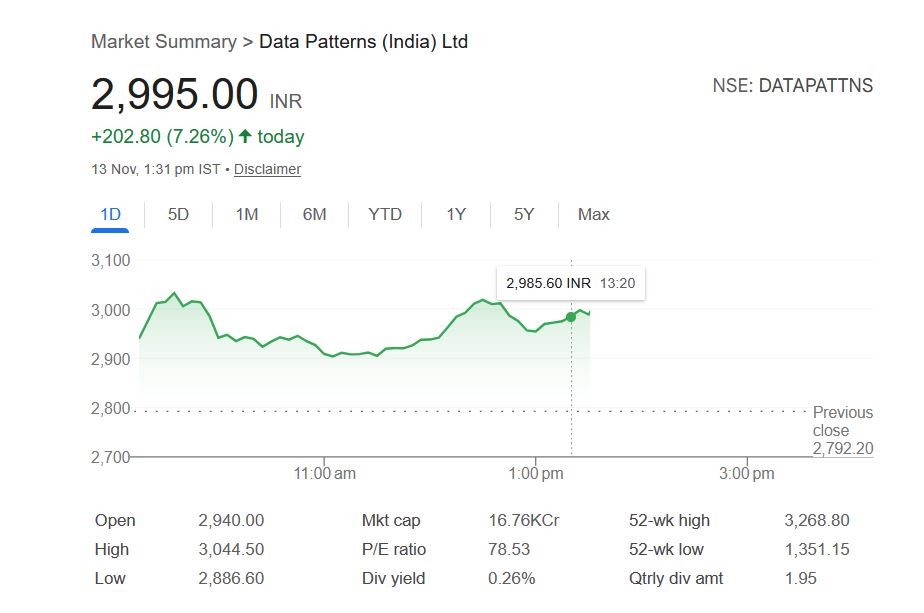Select the 1D time range tab
This screenshot has height=613, width=924.
coord(110,214)
